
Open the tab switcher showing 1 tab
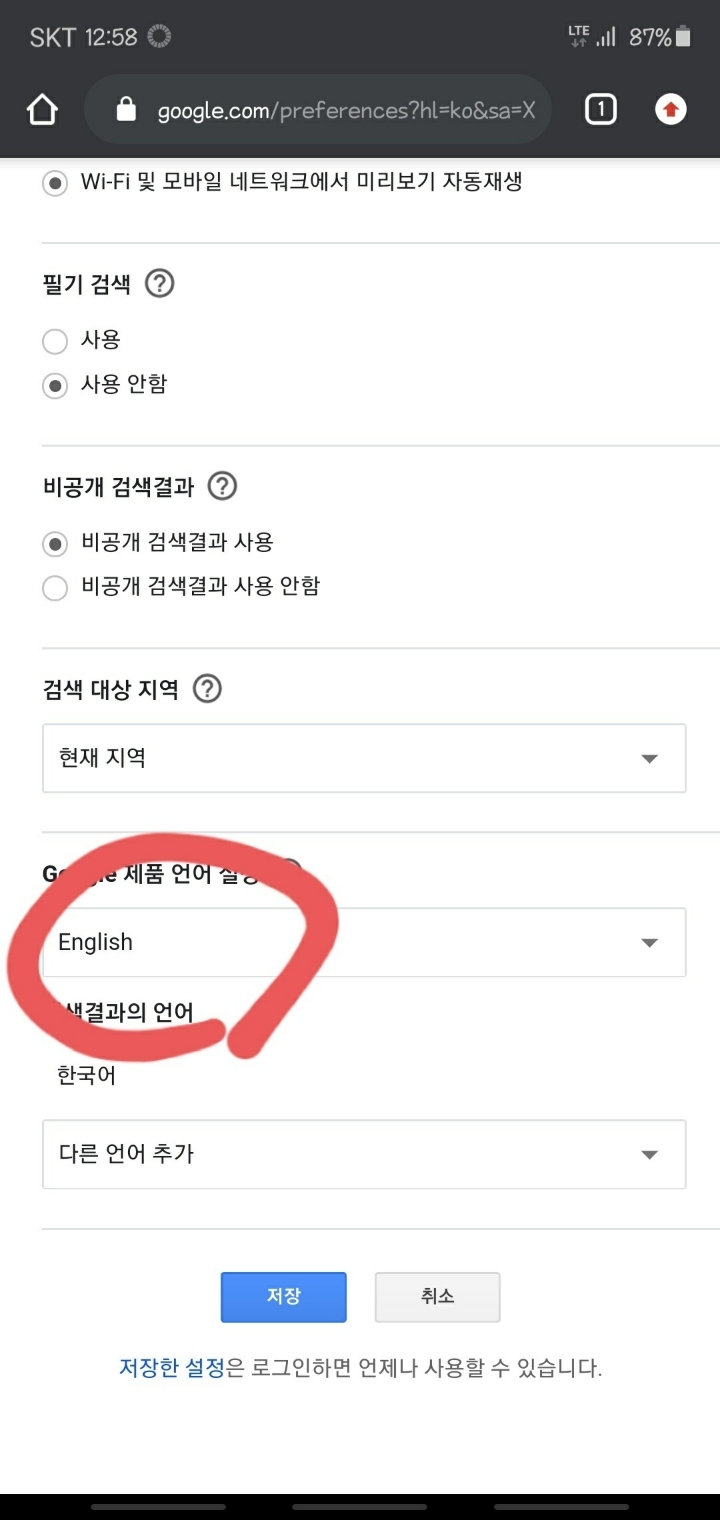coord(600,110)
